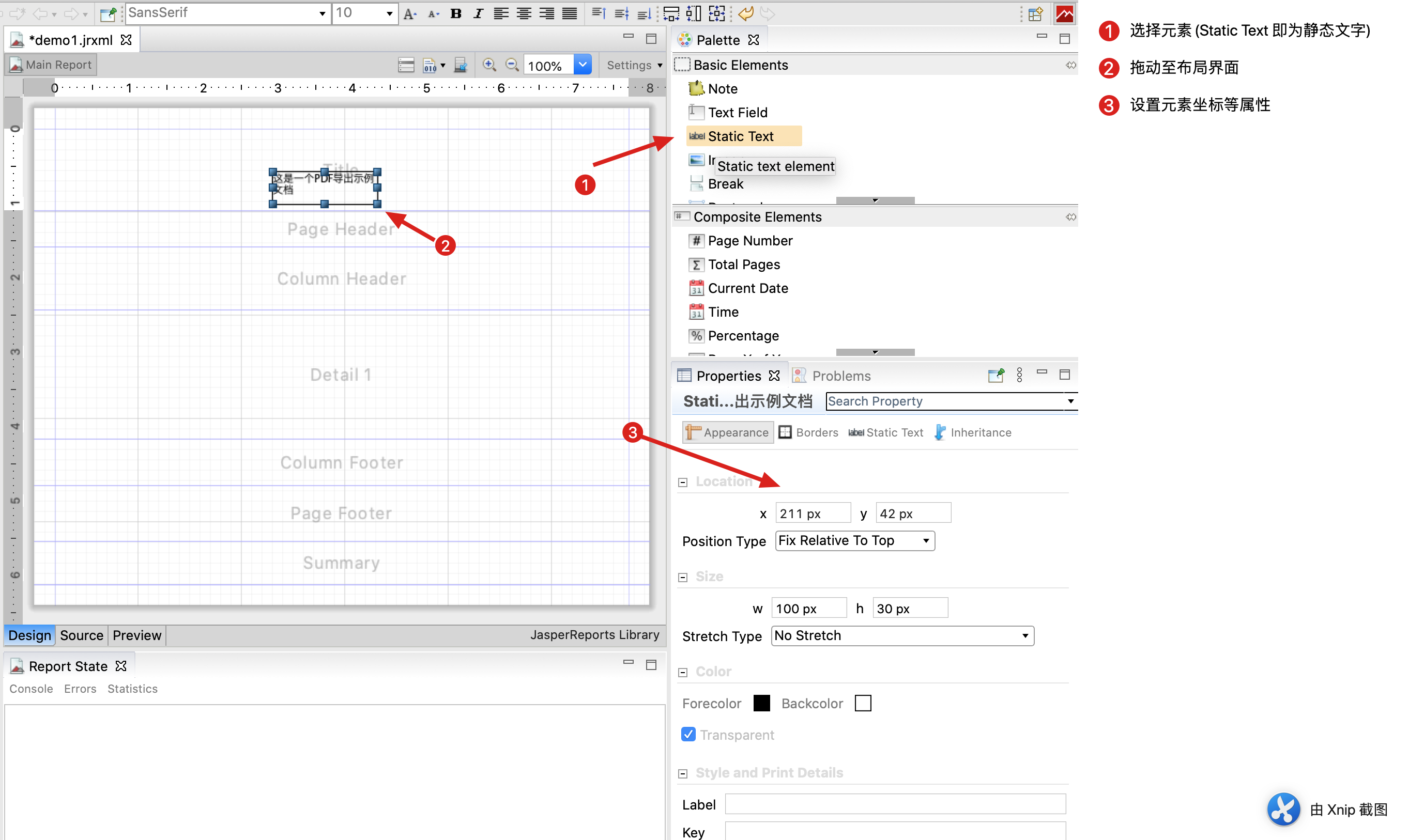Open the Backcolor color swatch
The image size is (1409, 840).
[863, 703]
